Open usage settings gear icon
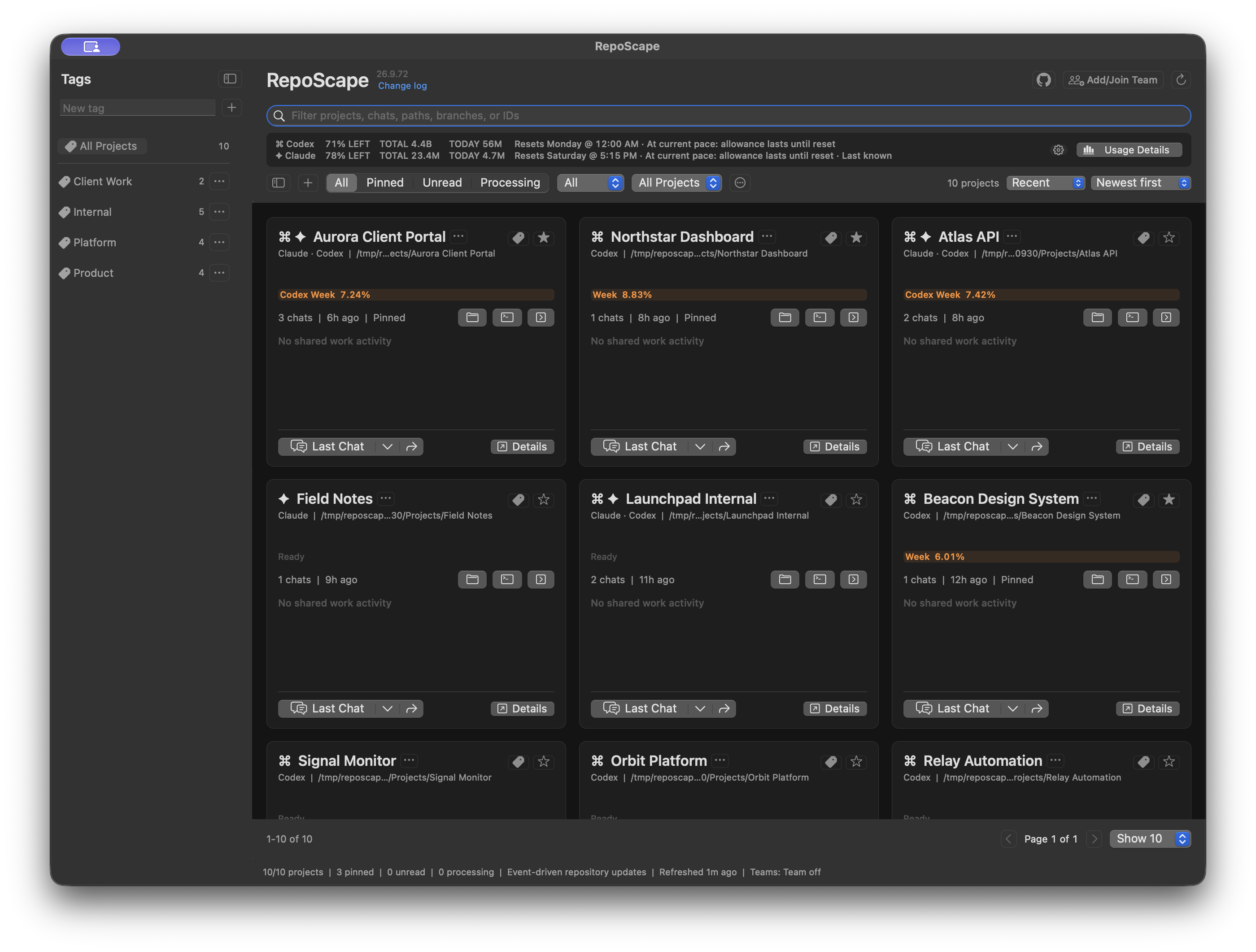The height and width of the screenshot is (952, 1256). click(1058, 150)
